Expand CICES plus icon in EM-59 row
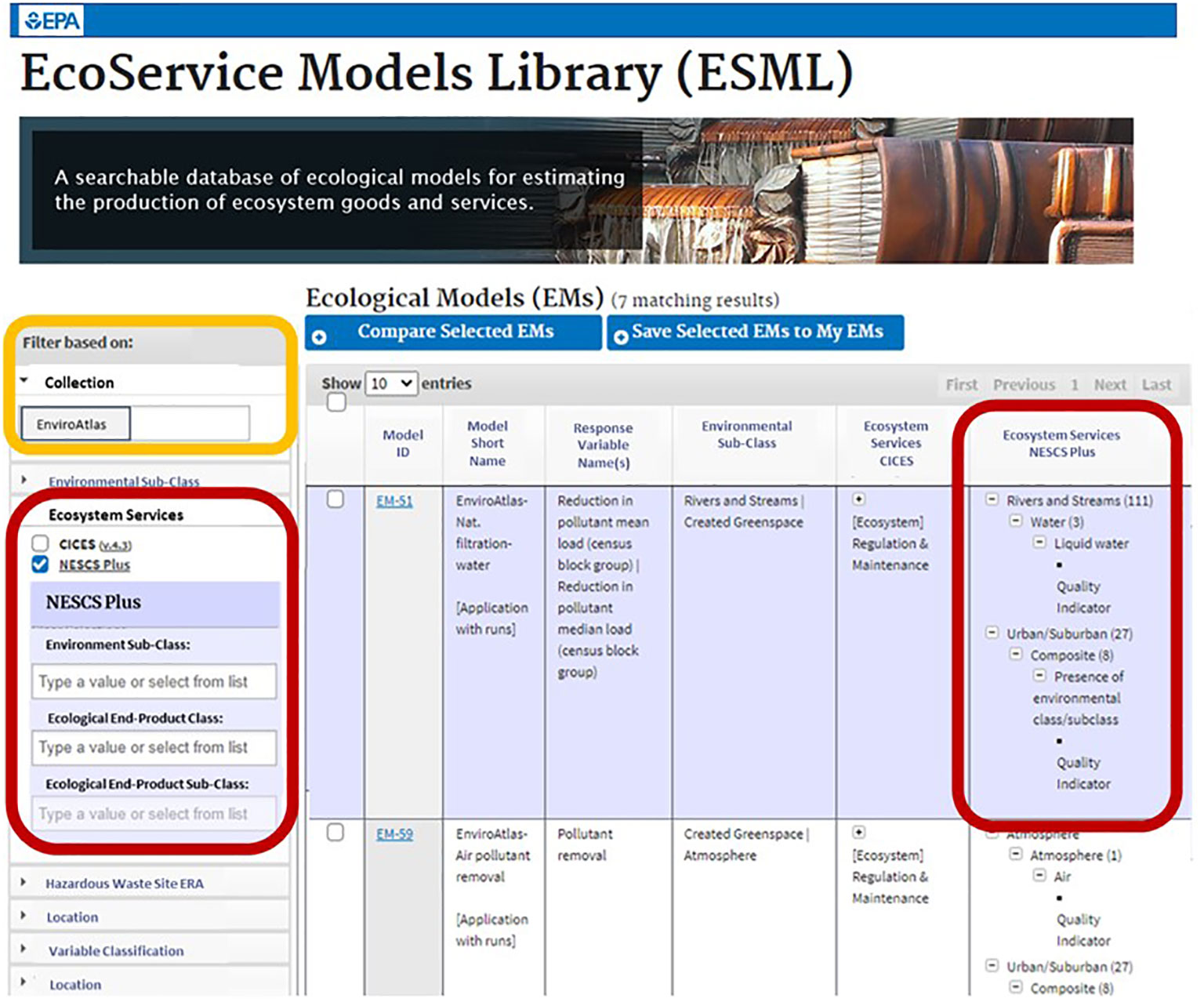Viewport: 1204px width, 1002px height. [858, 833]
